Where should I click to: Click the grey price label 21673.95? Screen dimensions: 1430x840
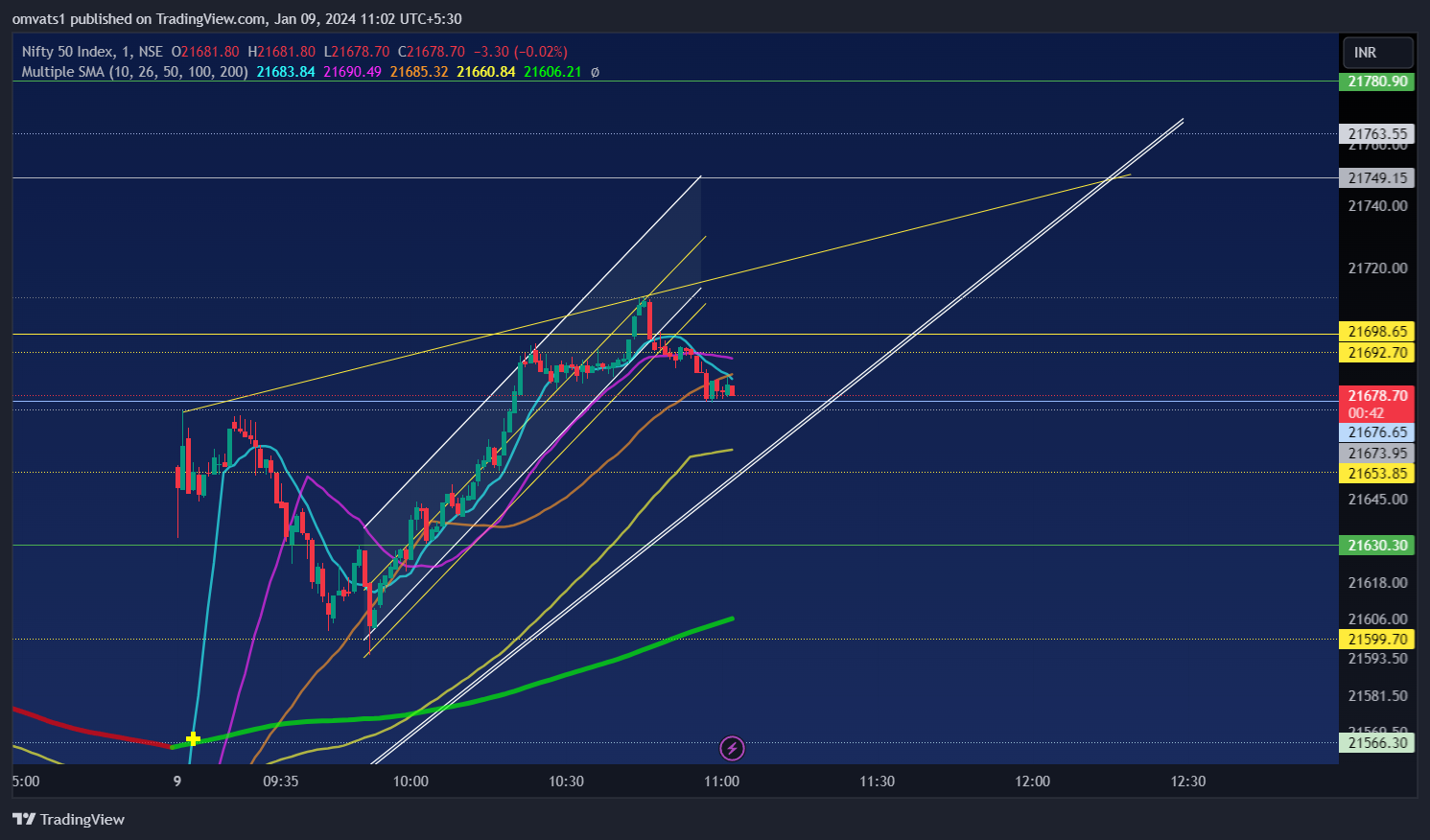[x=1377, y=454]
